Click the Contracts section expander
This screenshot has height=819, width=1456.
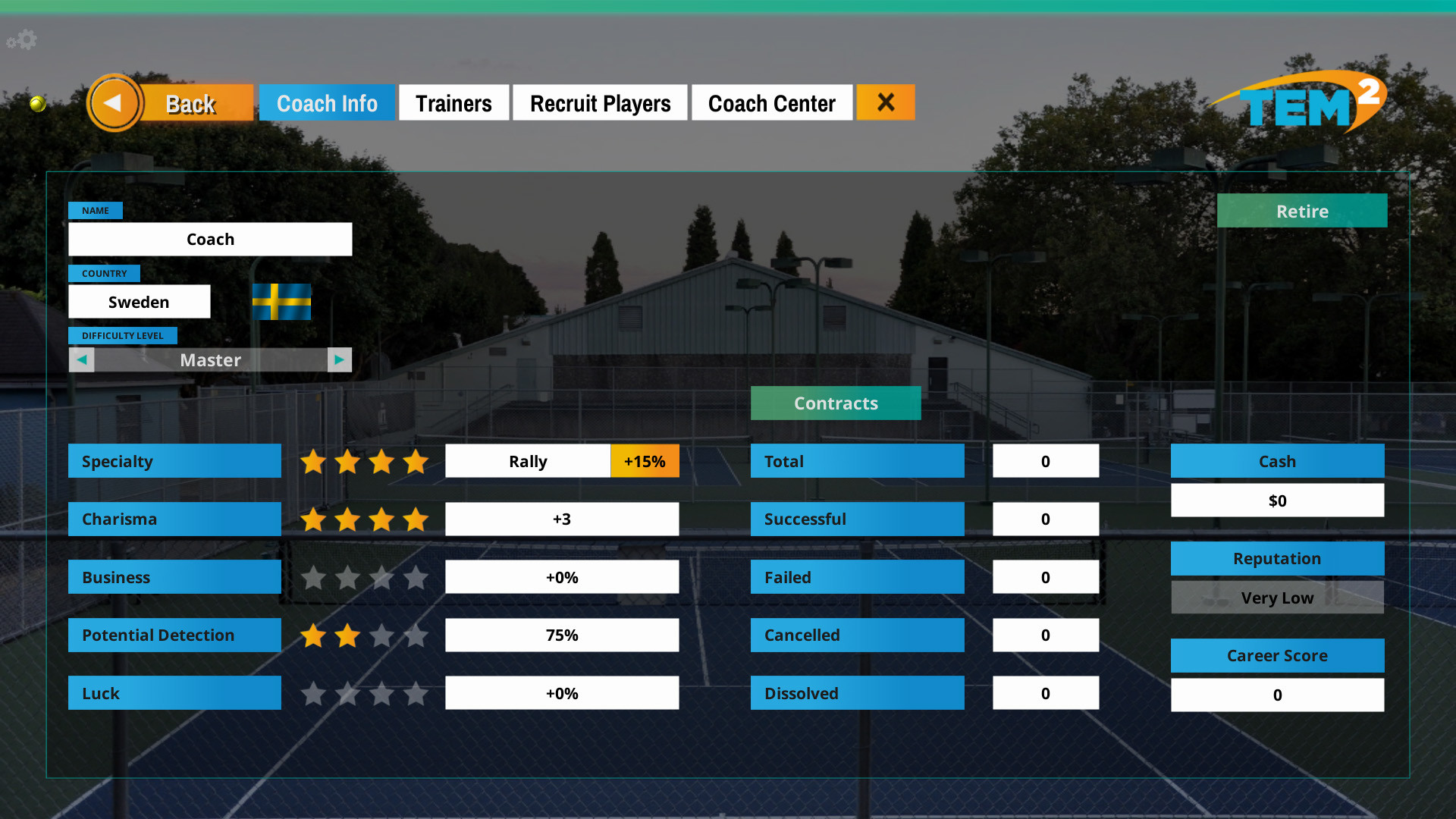(835, 403)
